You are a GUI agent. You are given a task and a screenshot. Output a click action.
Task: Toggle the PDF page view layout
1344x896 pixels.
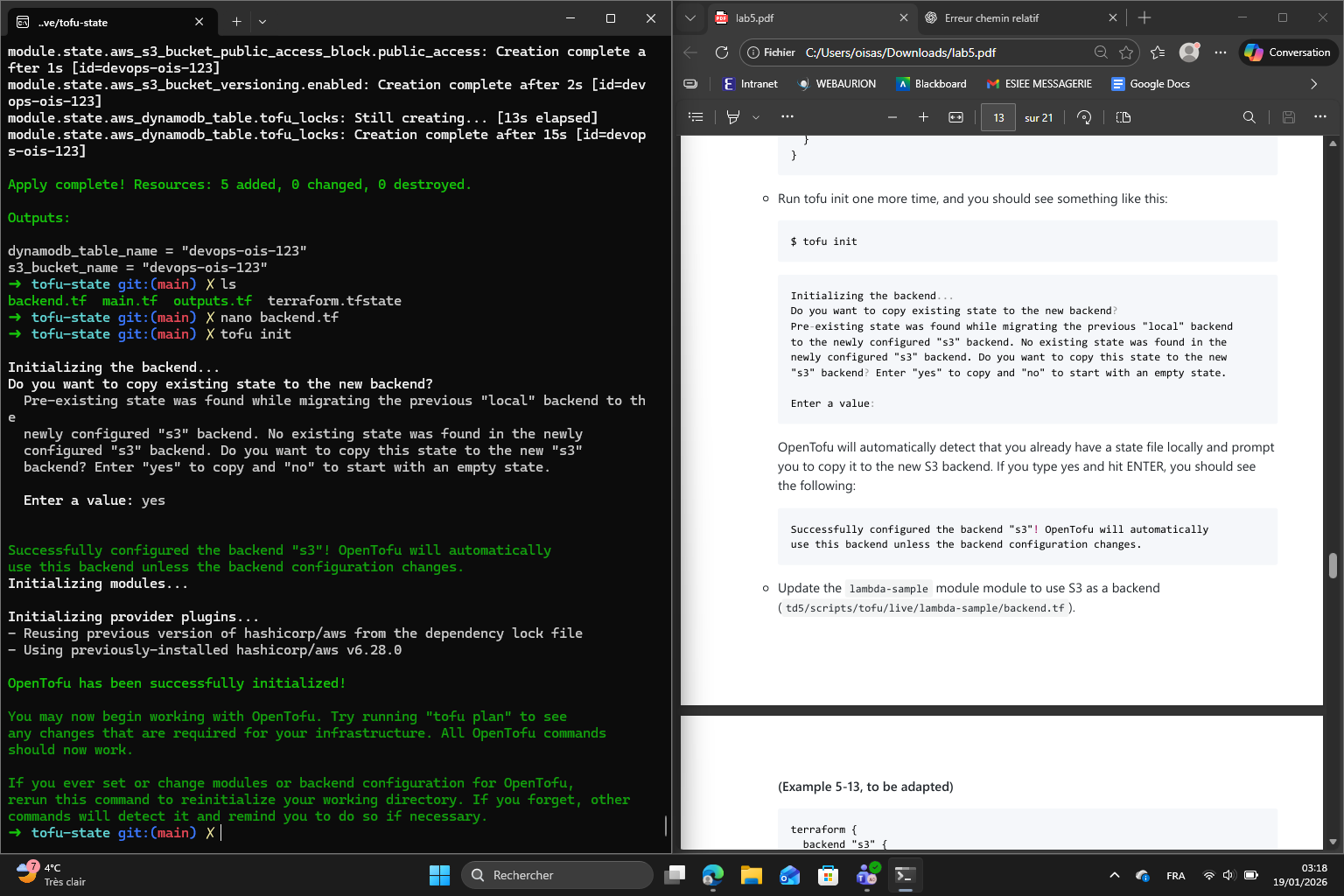[x=1123, y=117]
